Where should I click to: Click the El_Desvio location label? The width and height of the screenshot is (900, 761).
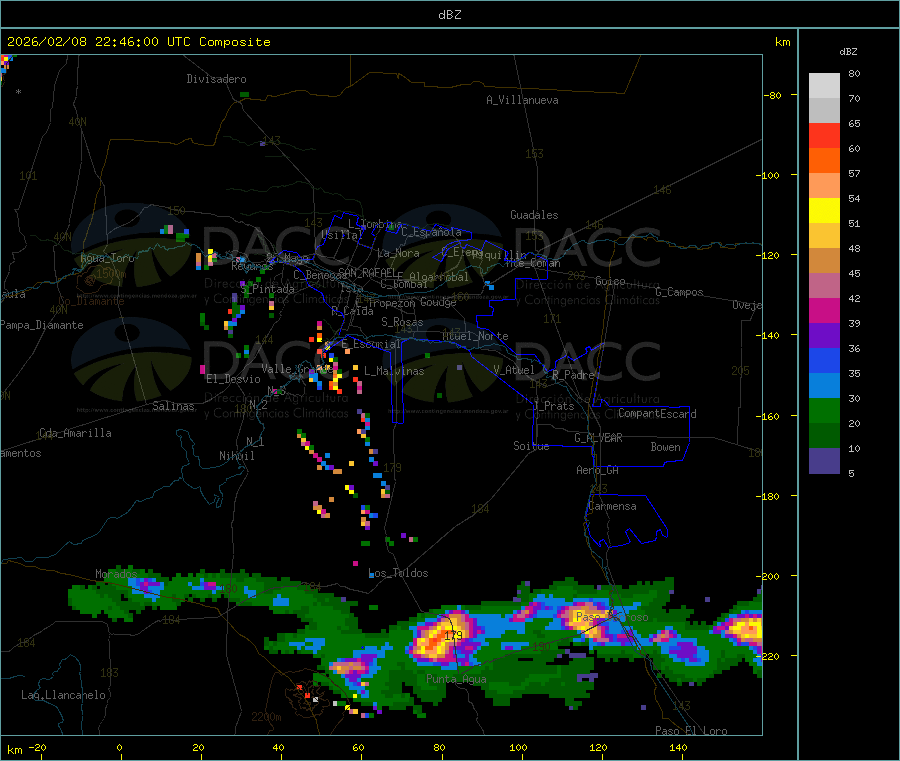[233, 379]
